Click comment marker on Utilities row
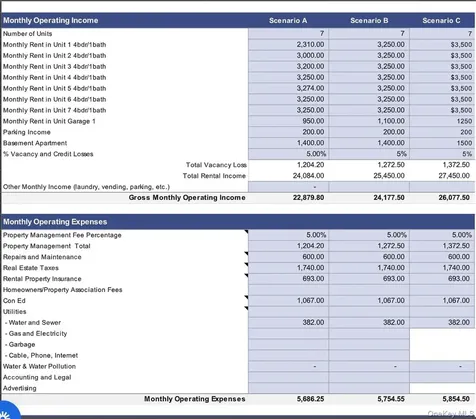The width and height of the screenshot is (476, 419). click(x=246, y=308)
